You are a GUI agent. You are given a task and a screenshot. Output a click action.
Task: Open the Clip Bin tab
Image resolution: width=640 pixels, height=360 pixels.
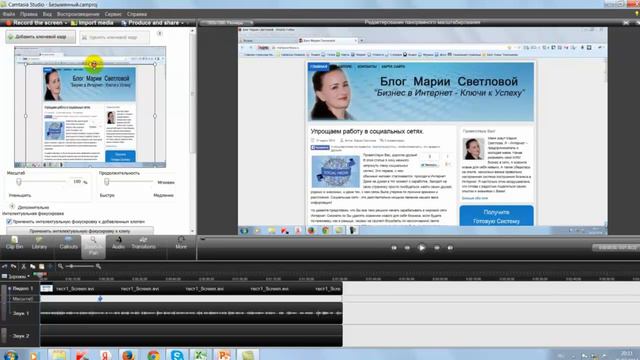pyautogui.click(x=14, y=243)
